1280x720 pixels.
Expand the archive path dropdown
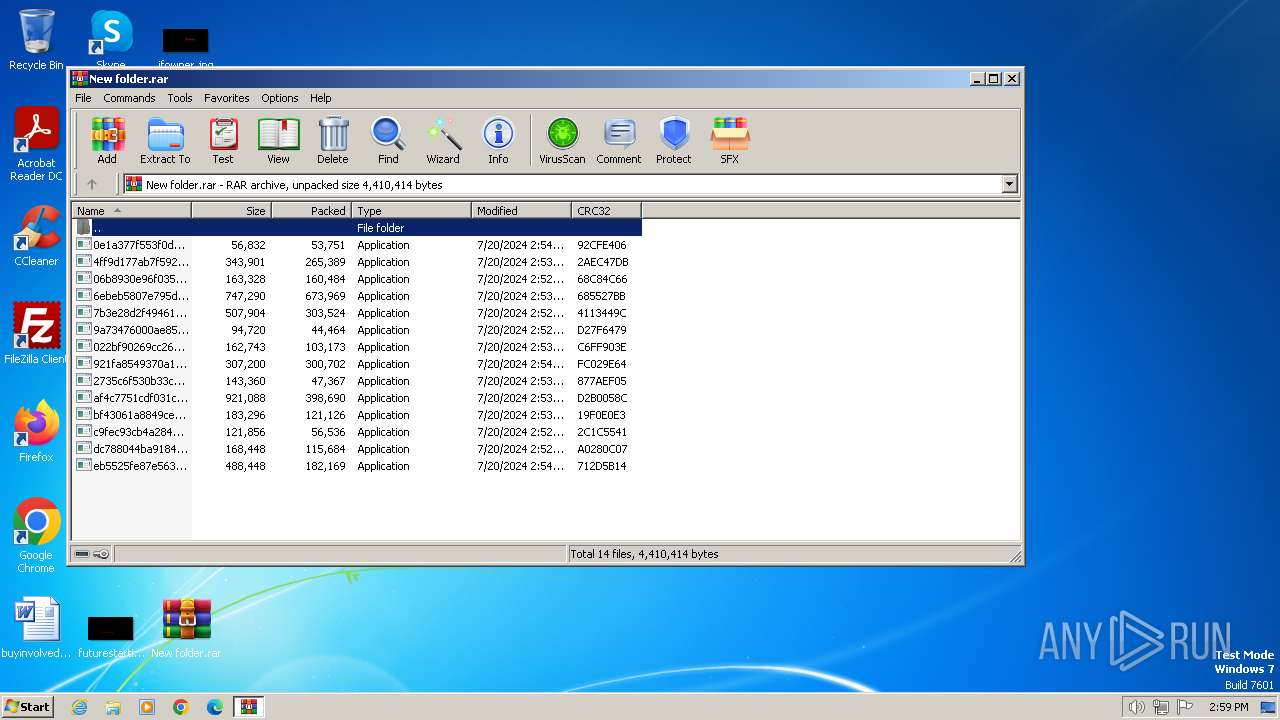1009,184
